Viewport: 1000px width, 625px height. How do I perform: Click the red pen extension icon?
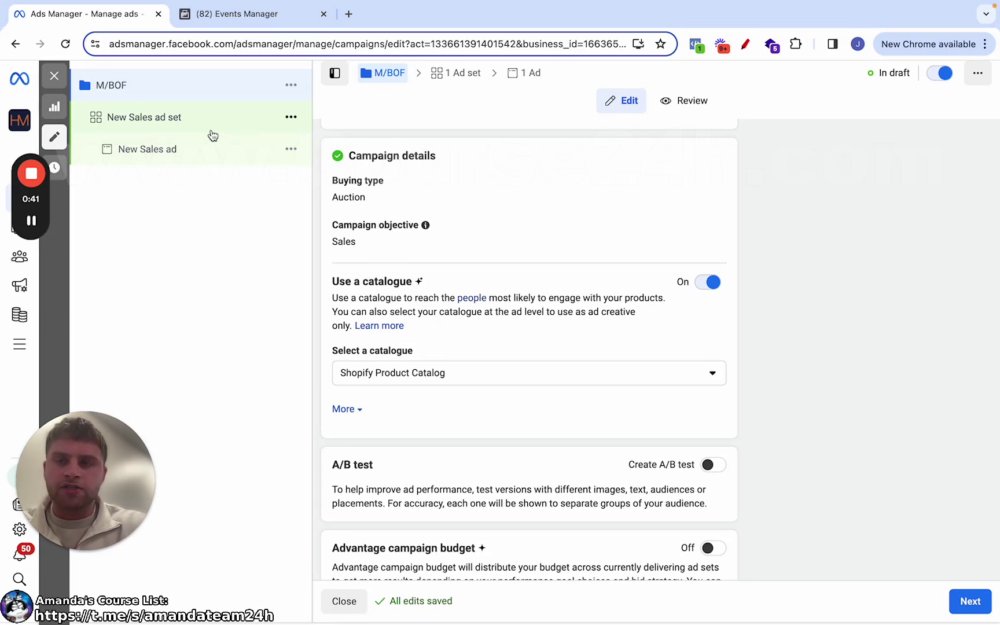[x=746, y=44]
